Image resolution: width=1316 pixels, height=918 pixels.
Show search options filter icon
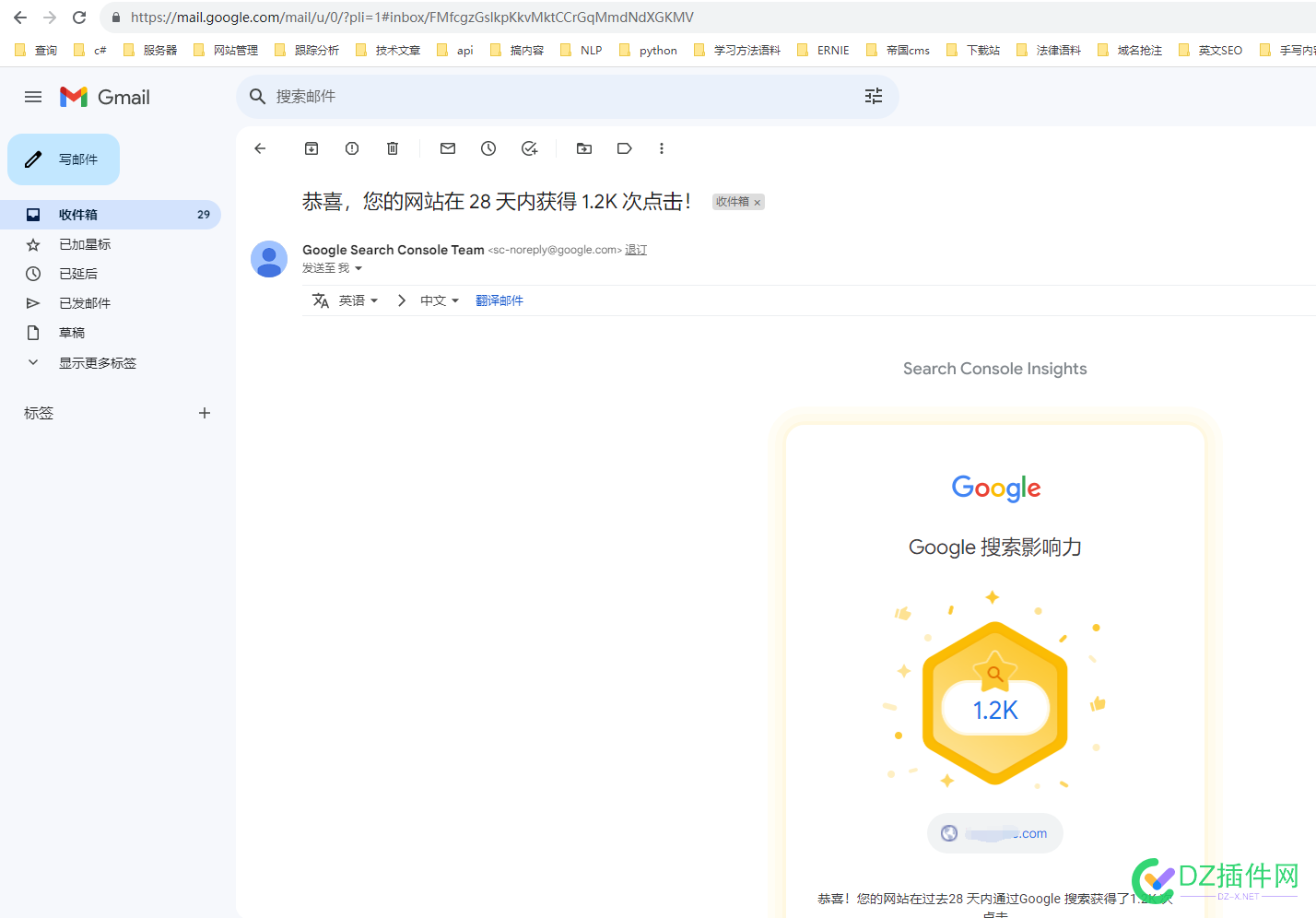click(874, 96)
